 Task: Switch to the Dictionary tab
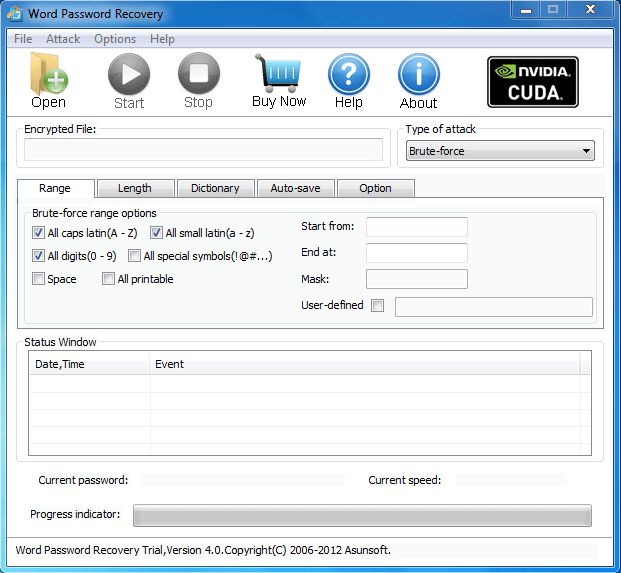pos(216,188)
